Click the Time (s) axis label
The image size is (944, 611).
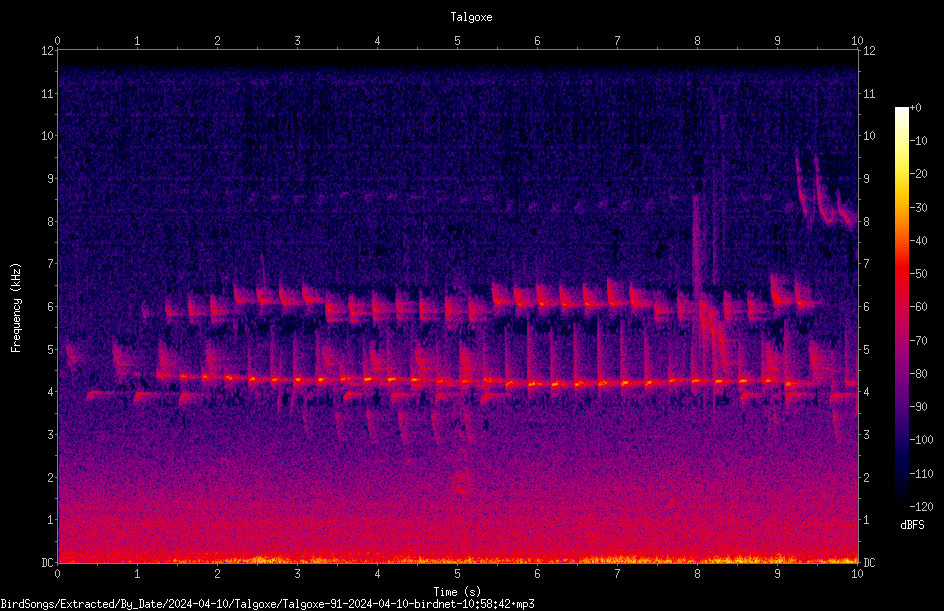pos(458,592)
